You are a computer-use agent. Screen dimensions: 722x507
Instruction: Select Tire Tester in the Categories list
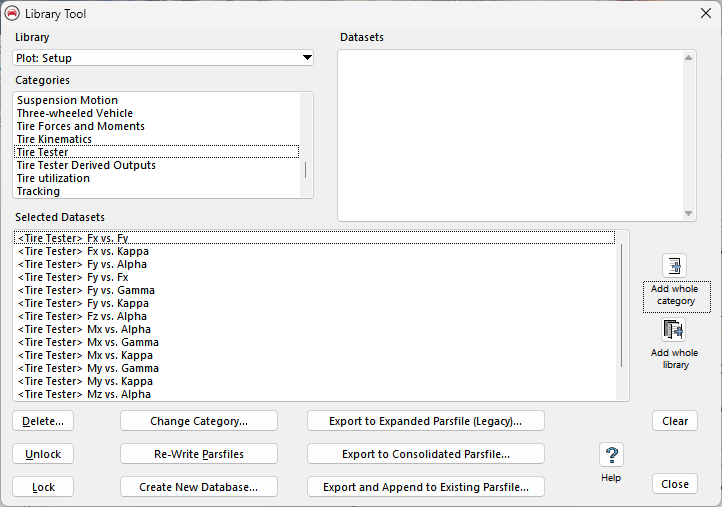click(42, 152)
